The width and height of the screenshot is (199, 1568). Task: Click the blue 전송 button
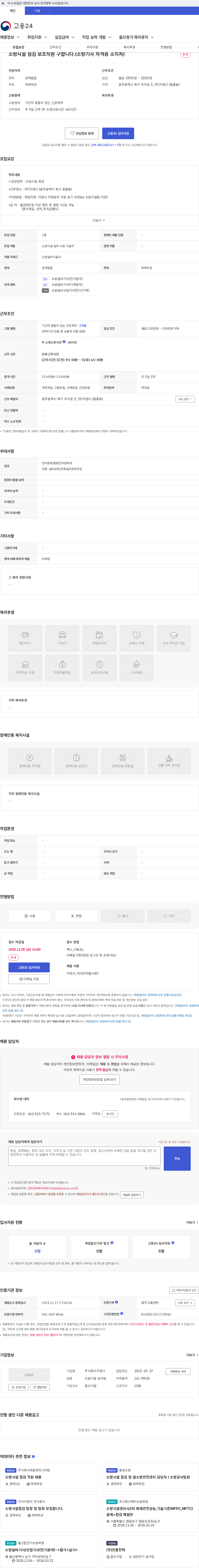pyautogui.click(x=177, y=1158)
